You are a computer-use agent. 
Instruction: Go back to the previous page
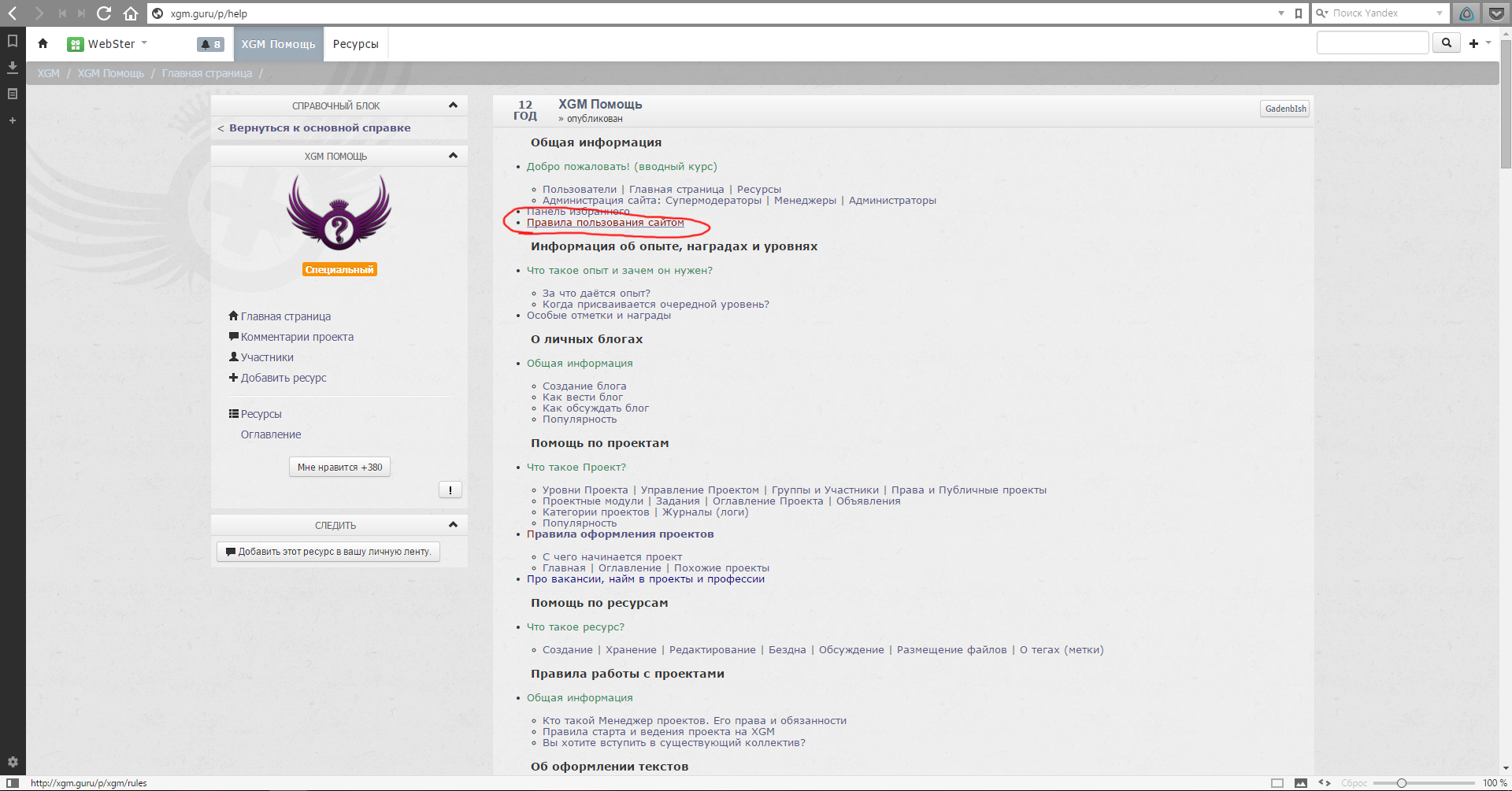(13, 13)
